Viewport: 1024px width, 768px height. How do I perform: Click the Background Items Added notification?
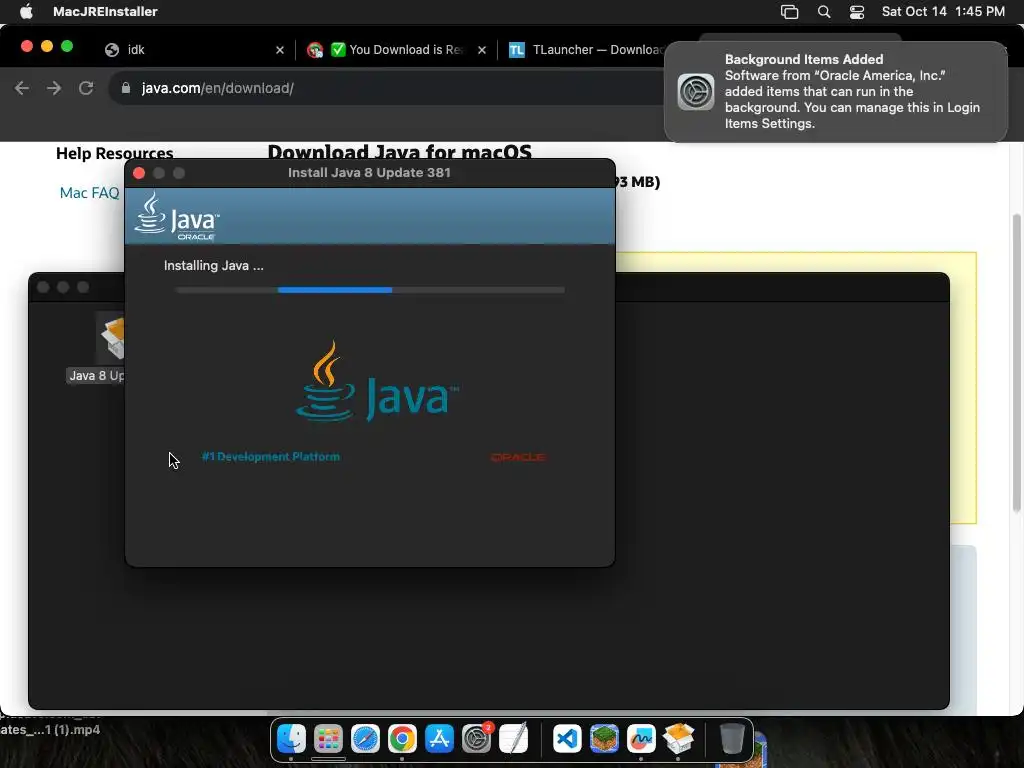click(x=836, y=91)
